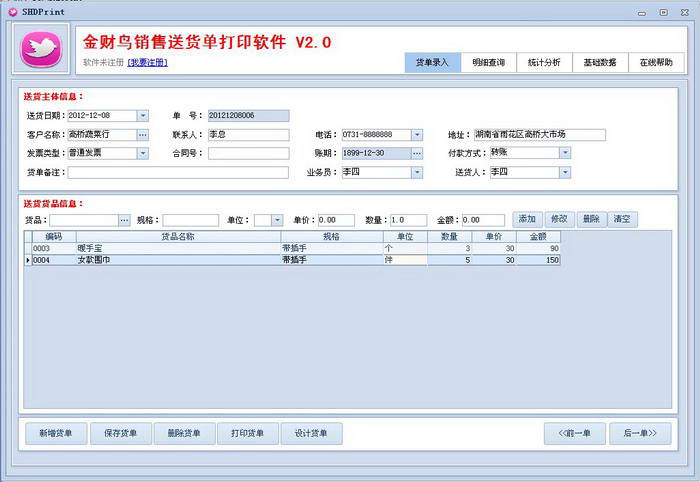Click 保存货单 button
Image resolution: width=700 pixels, height=482 pixels.
pos(121,433)
